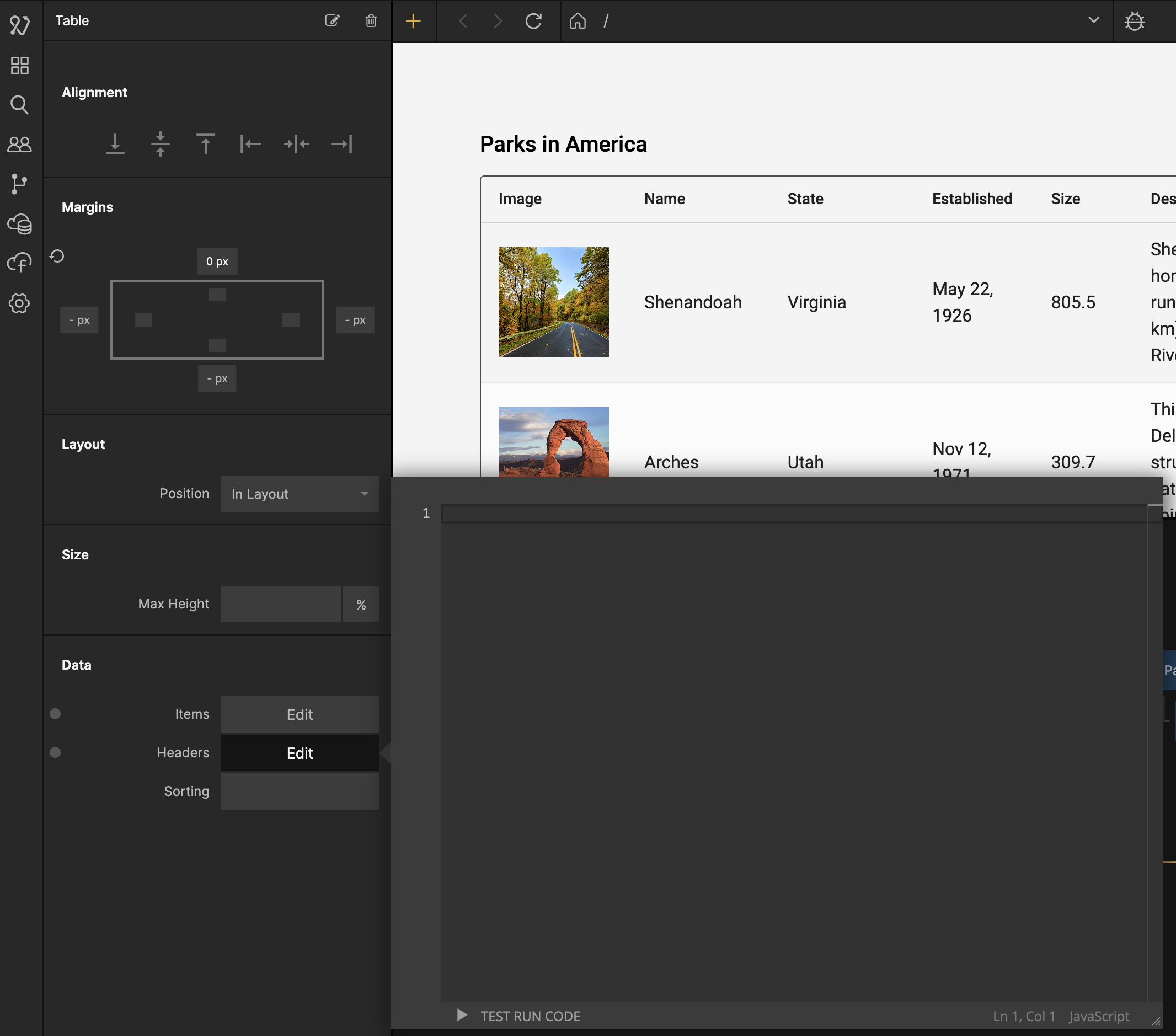Delete the Table using the trash icon
Viewport: 1176px width, 1036px height.
coord(371,21)
